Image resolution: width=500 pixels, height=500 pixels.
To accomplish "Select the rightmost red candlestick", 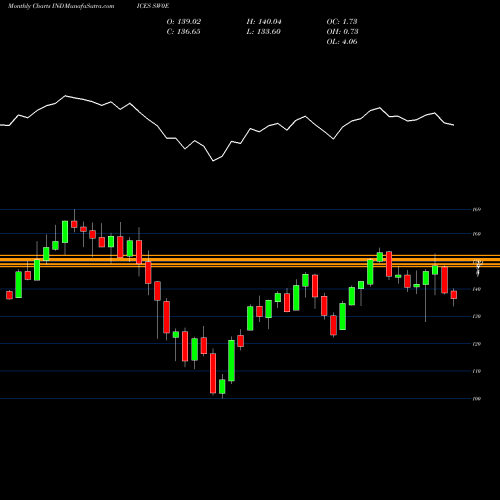I will 454,295.
